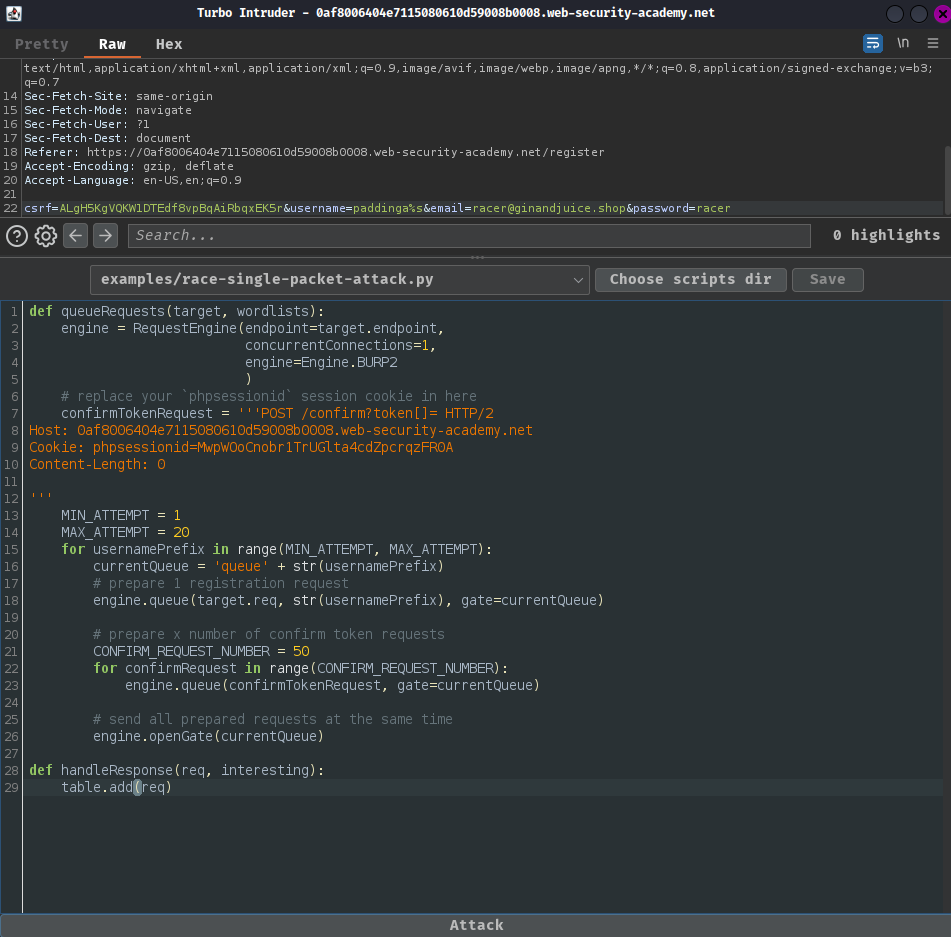Go to previous search match arrow
This screenshot has width=951, height=937.
[76, 235]
